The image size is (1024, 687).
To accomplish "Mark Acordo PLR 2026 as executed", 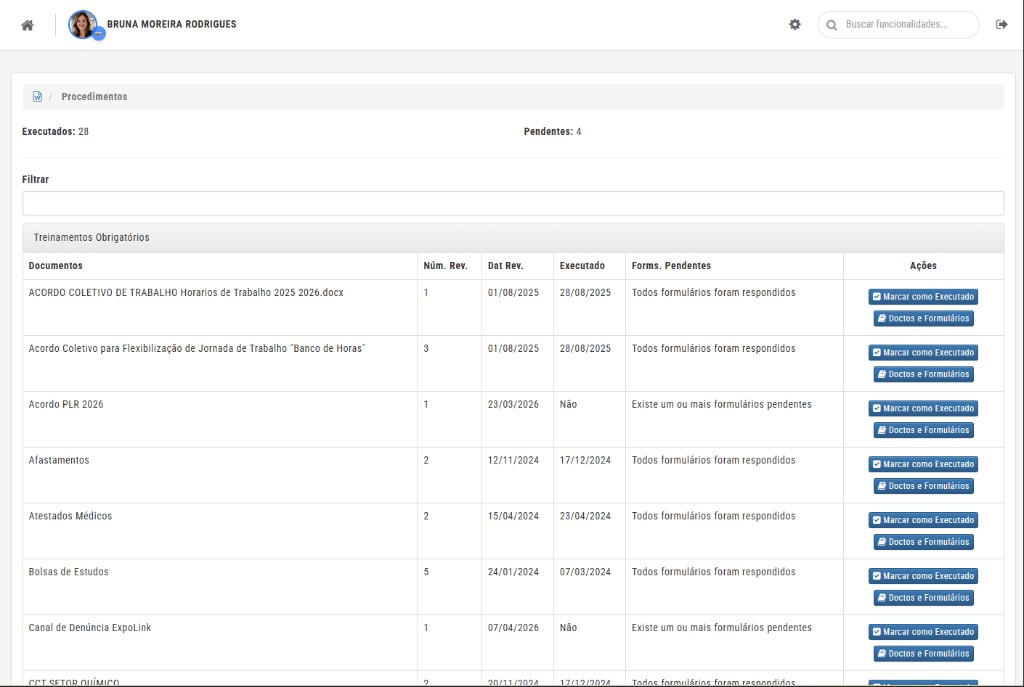I will pyautogui.click(x=923, y=408).
